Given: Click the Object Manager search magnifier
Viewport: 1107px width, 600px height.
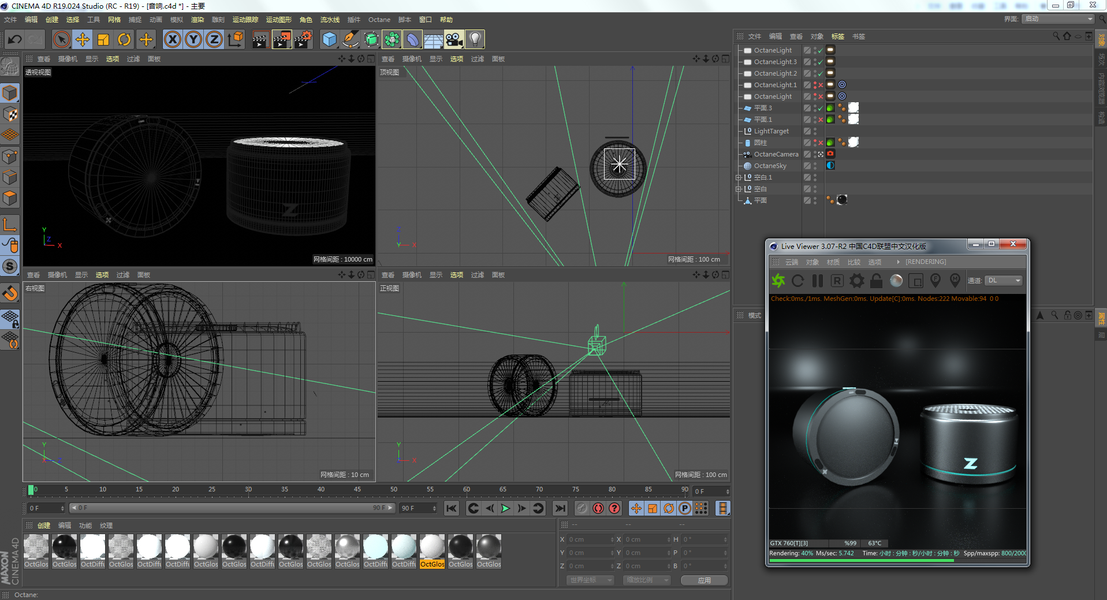Looking at the screenshot, I should click(1056, 36).
